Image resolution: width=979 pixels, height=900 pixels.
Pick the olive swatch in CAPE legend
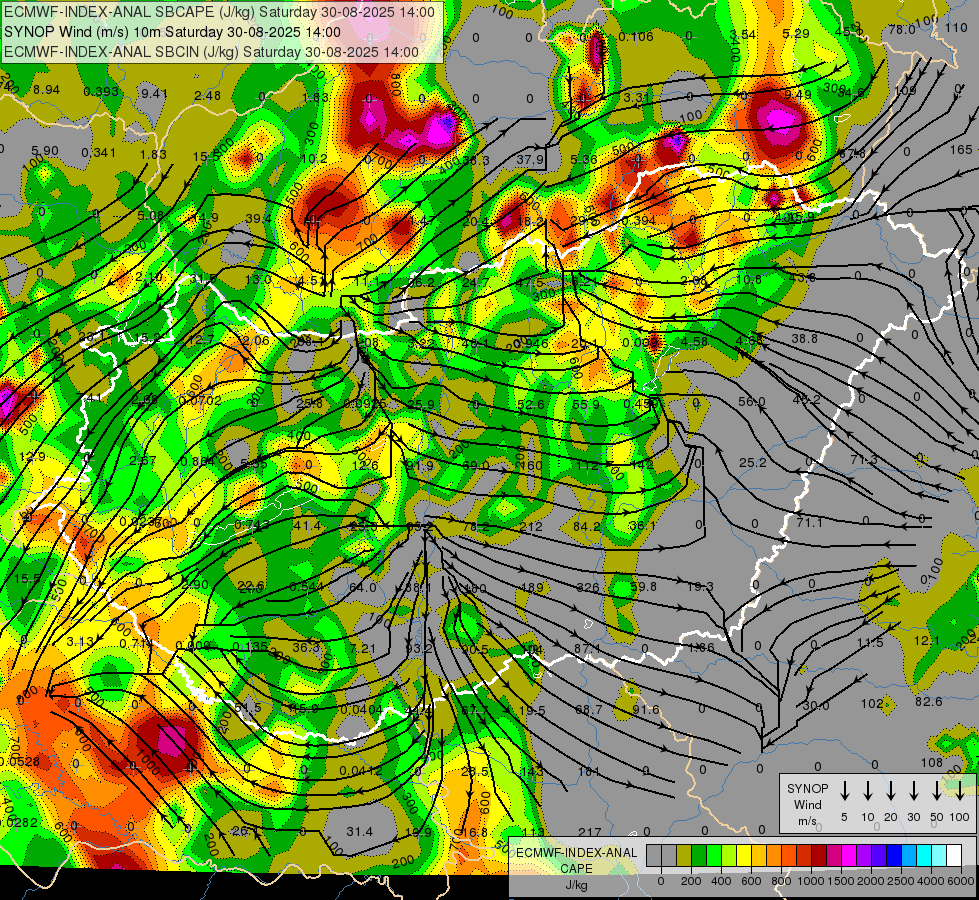684,856
